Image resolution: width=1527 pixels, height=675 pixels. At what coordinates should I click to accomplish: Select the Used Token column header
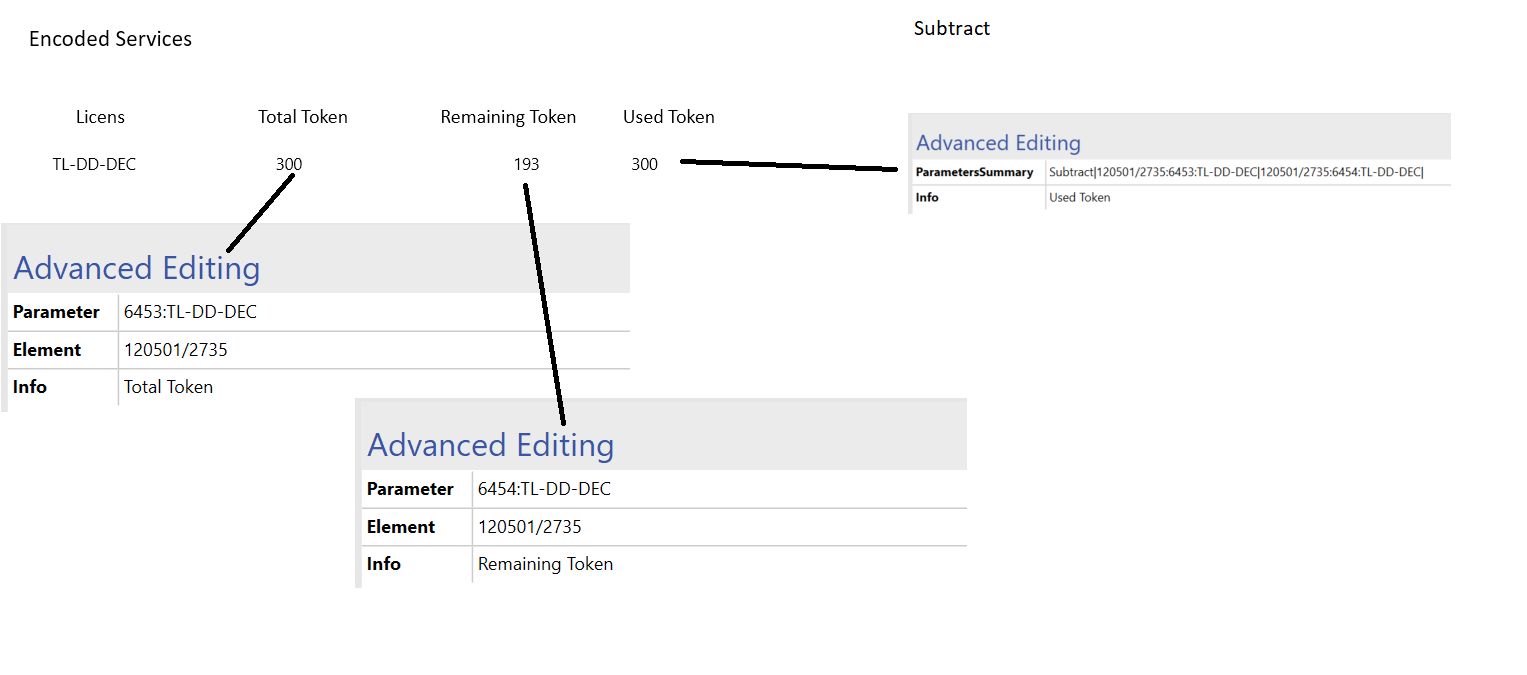[x=669, y=117]
